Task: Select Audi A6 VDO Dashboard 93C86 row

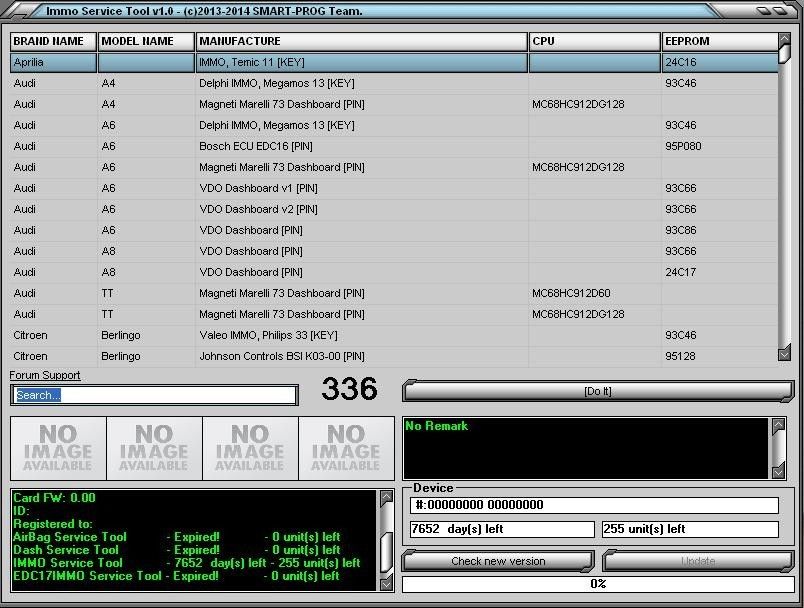Action: (x=394, y=231)
